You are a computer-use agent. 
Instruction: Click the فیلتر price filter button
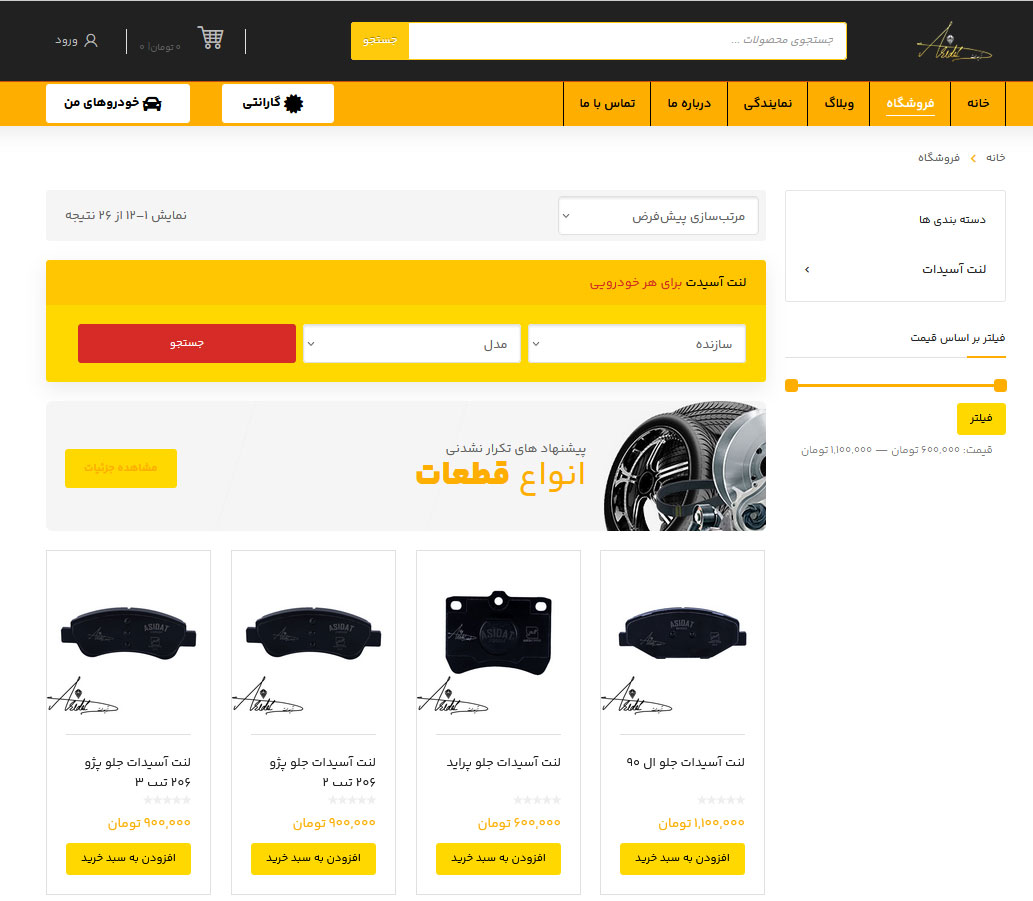tap(981, 419)
